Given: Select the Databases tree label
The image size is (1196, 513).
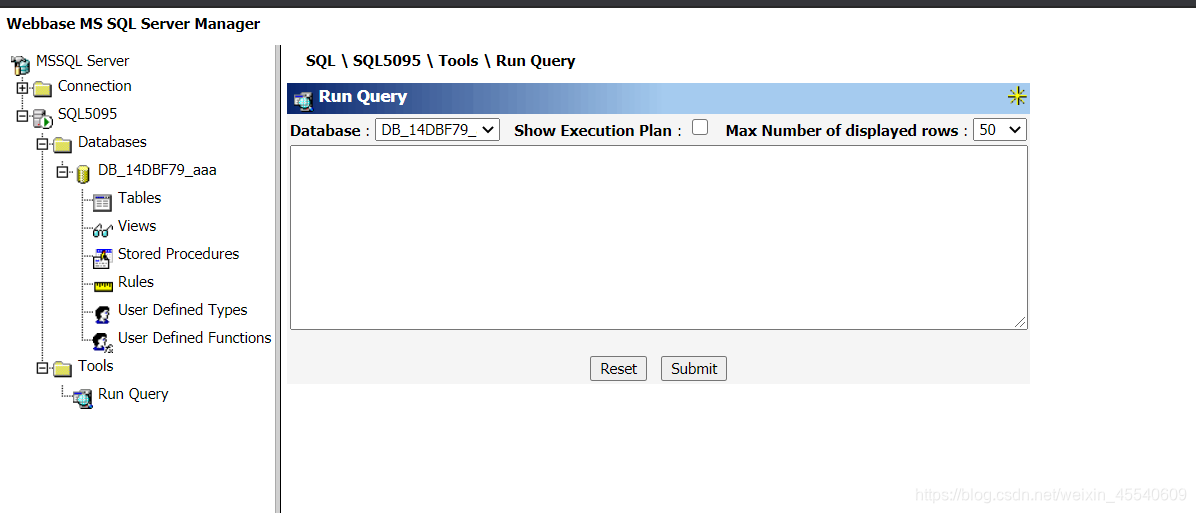Looking at the screenshot, I should tap(112, 142).
